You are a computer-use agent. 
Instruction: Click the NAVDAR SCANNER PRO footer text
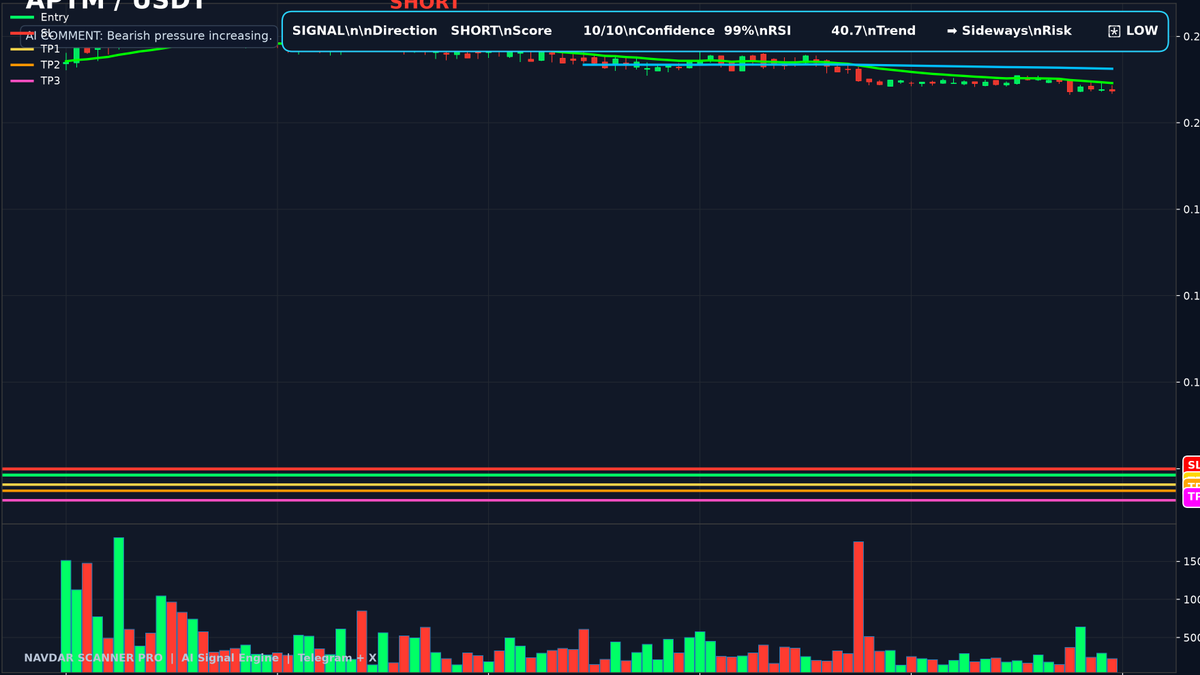(x=93, y=658)
